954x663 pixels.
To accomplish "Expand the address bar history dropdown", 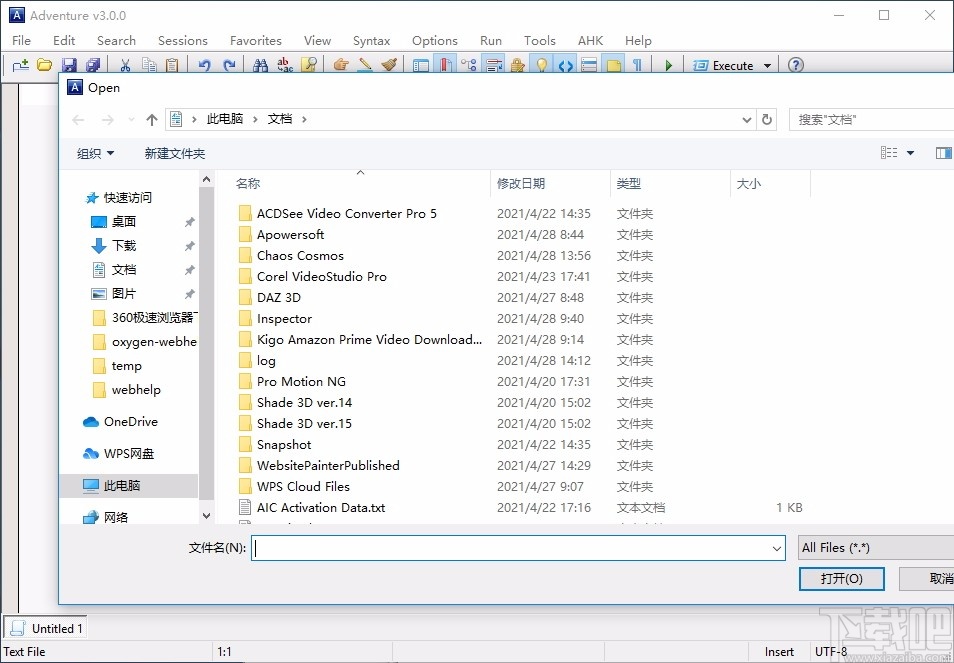I will pos(745,119).
